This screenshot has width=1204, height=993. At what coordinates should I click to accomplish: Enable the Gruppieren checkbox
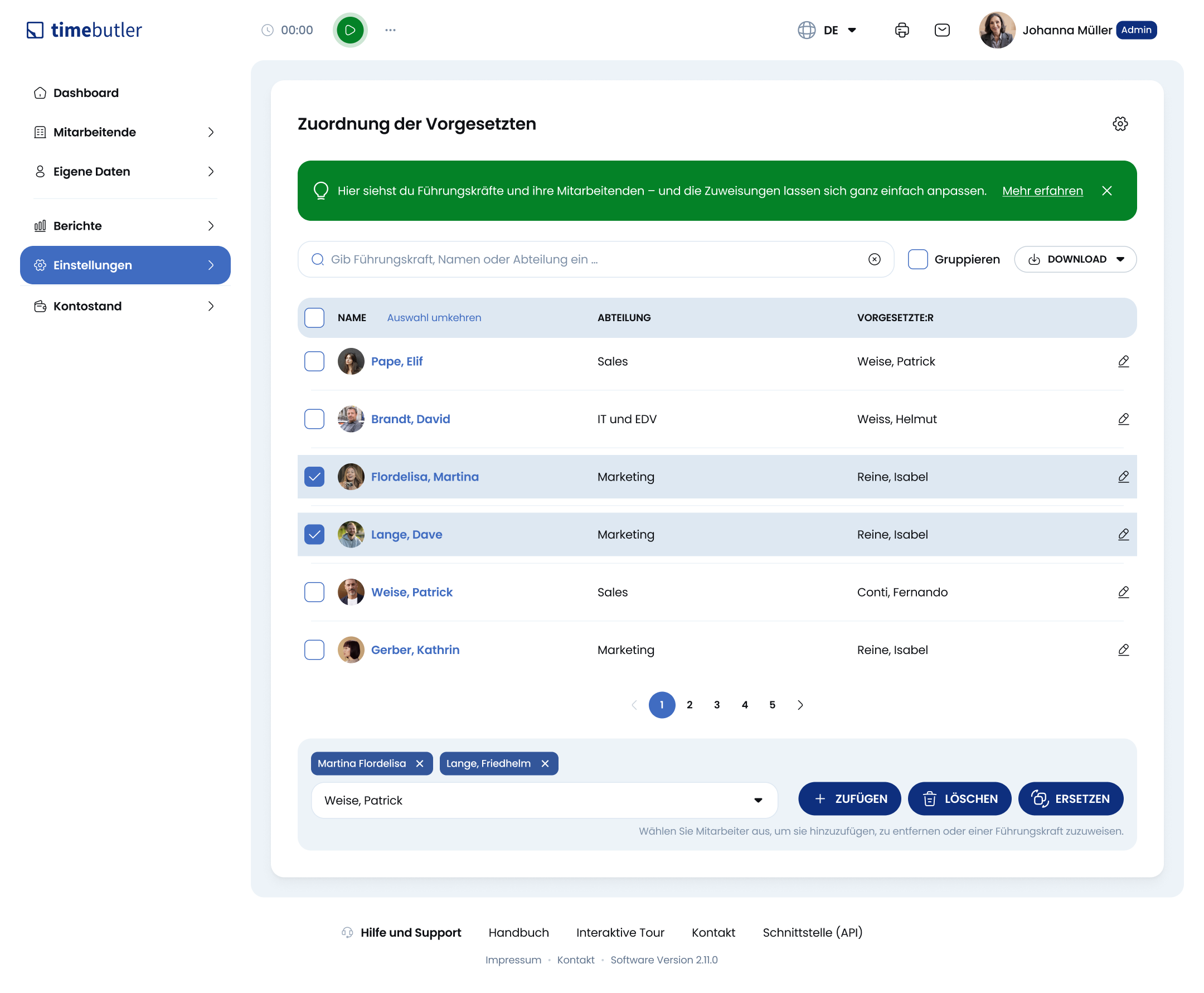click(917, 260)
